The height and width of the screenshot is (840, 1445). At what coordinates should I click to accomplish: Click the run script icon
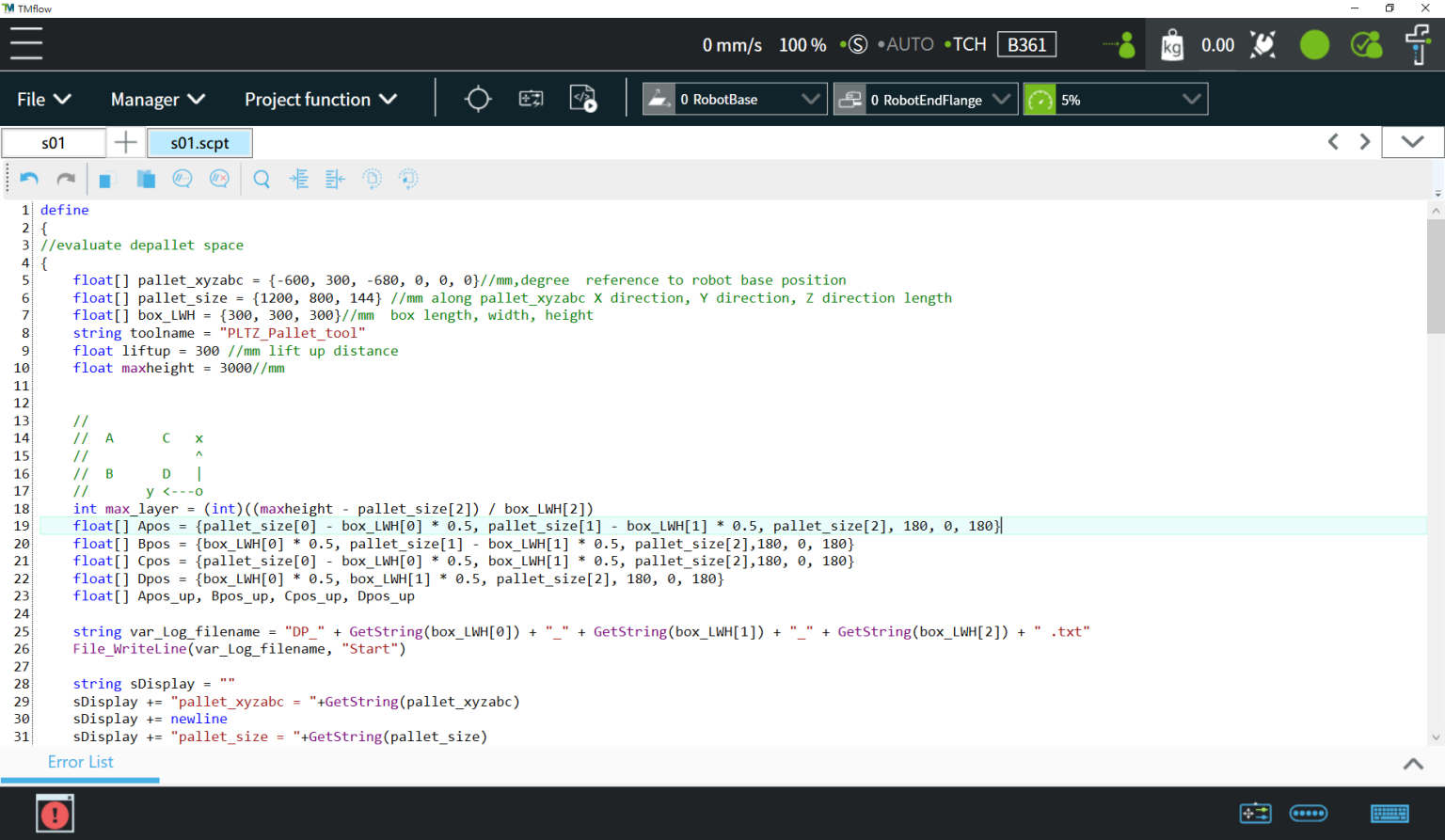583,98
